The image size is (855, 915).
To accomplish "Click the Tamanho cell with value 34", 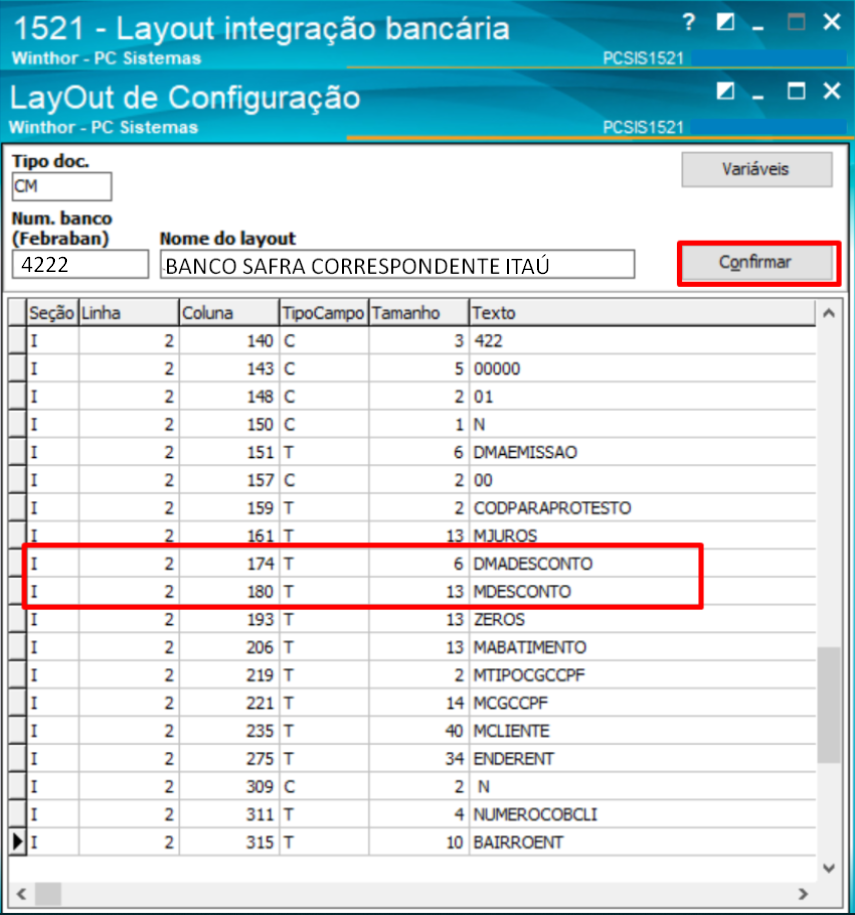I will 418,759.
